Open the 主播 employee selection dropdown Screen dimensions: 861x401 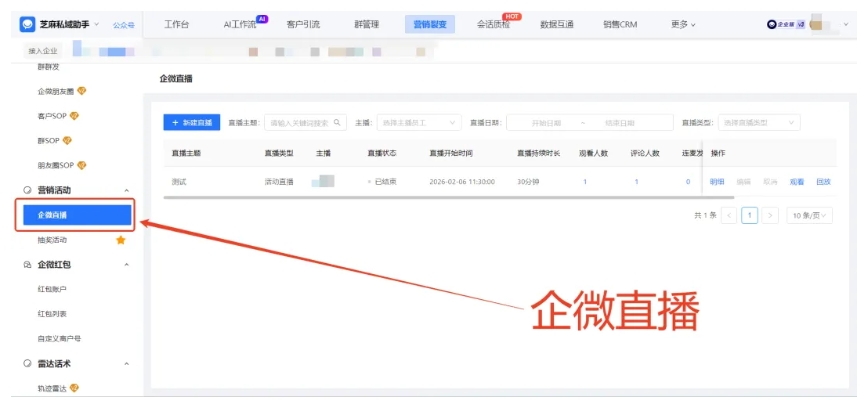(418, 123)
